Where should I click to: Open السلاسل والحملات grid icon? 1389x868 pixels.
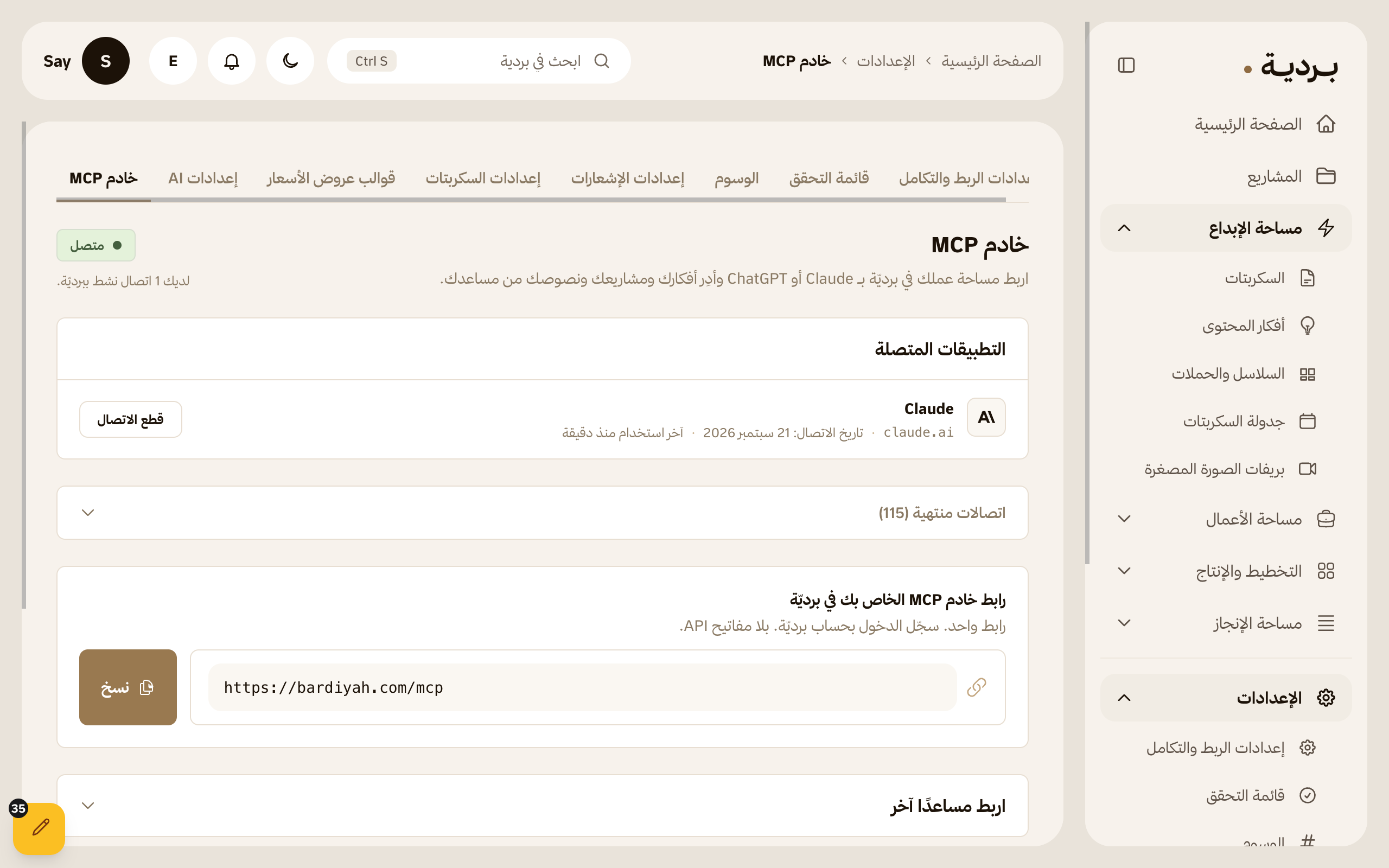(x=1308, y=374)
